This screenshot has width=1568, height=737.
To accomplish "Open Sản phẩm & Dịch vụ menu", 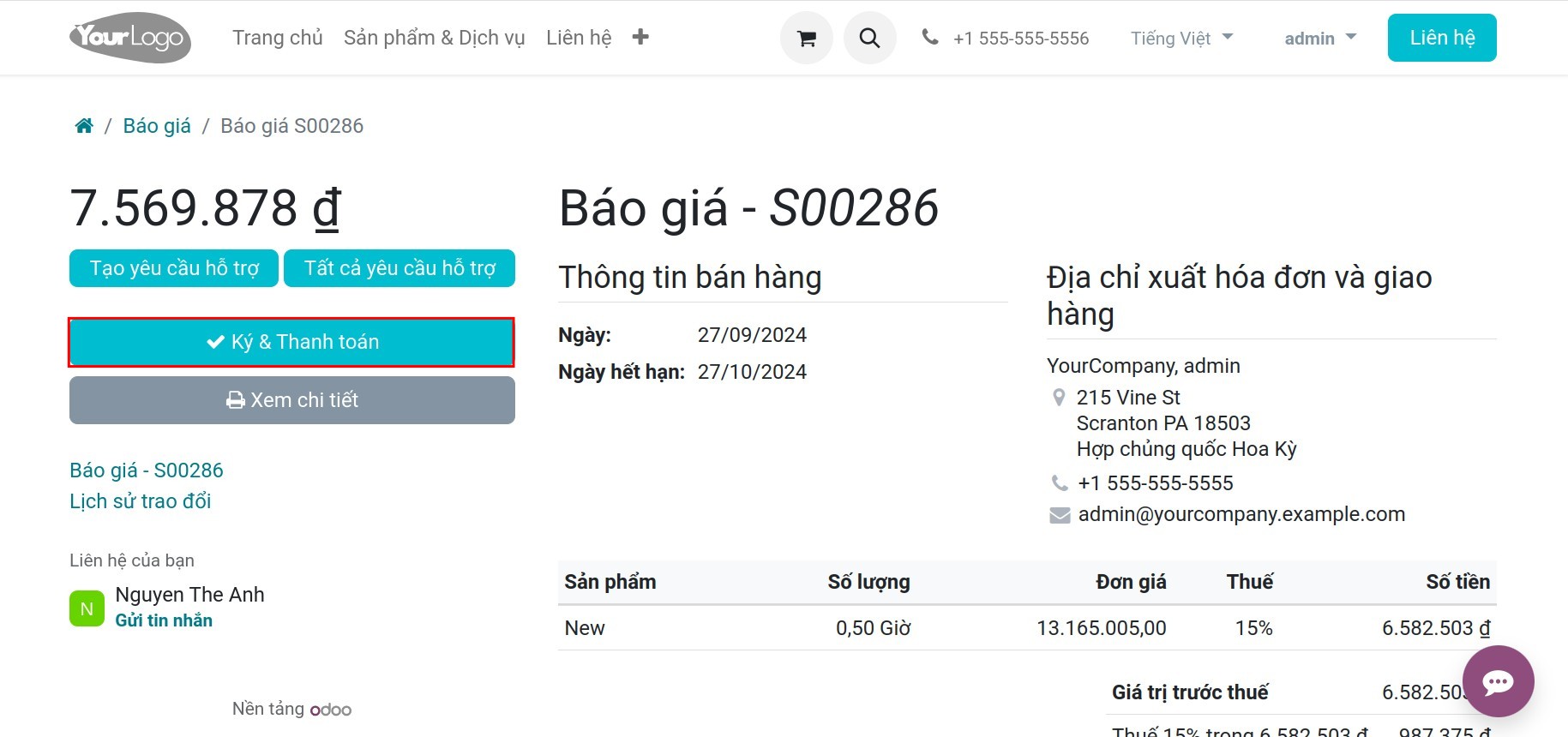I will tap(434, 38).
